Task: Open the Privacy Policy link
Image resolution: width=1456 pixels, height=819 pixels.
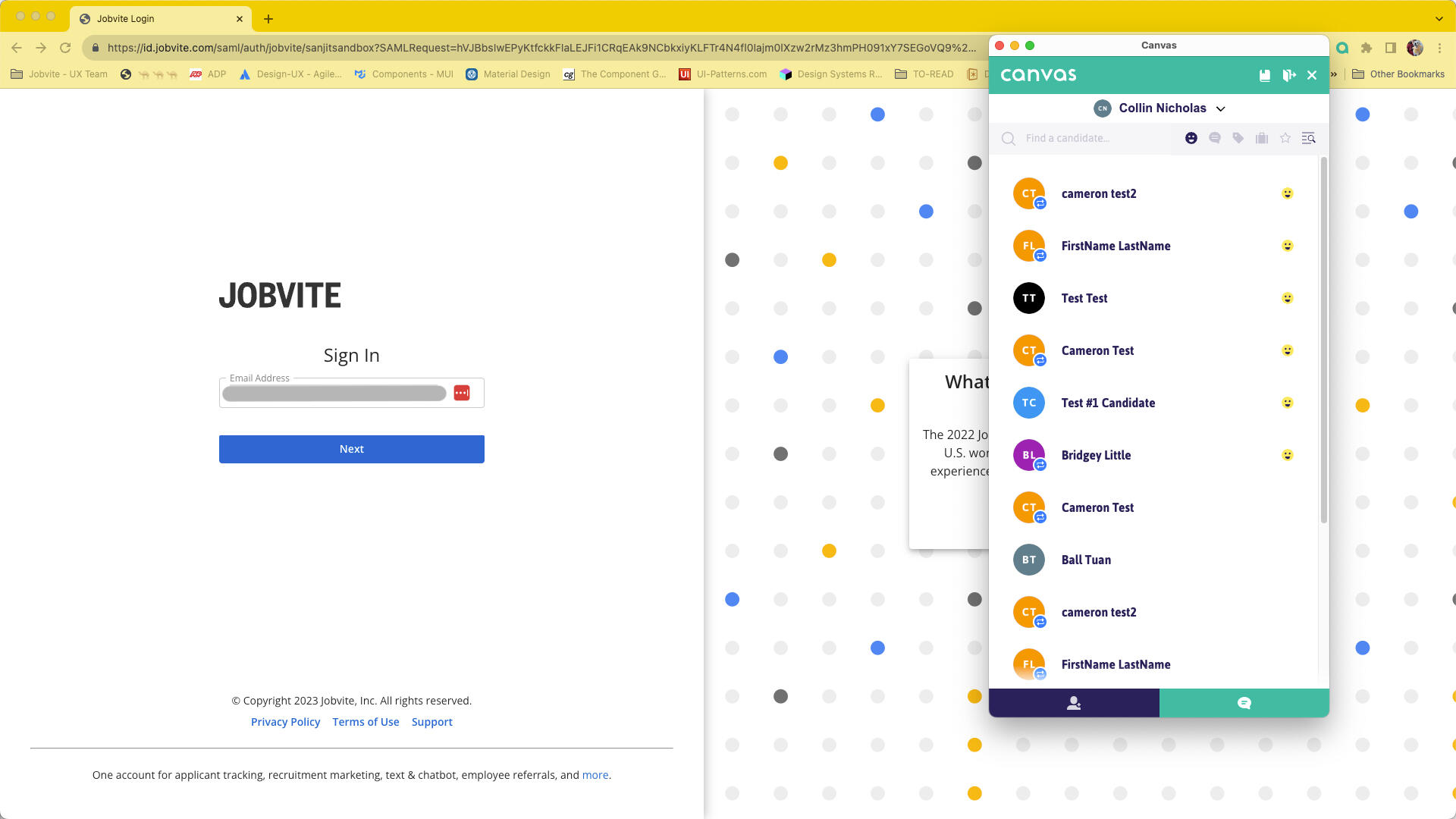Action: point(285,722)
